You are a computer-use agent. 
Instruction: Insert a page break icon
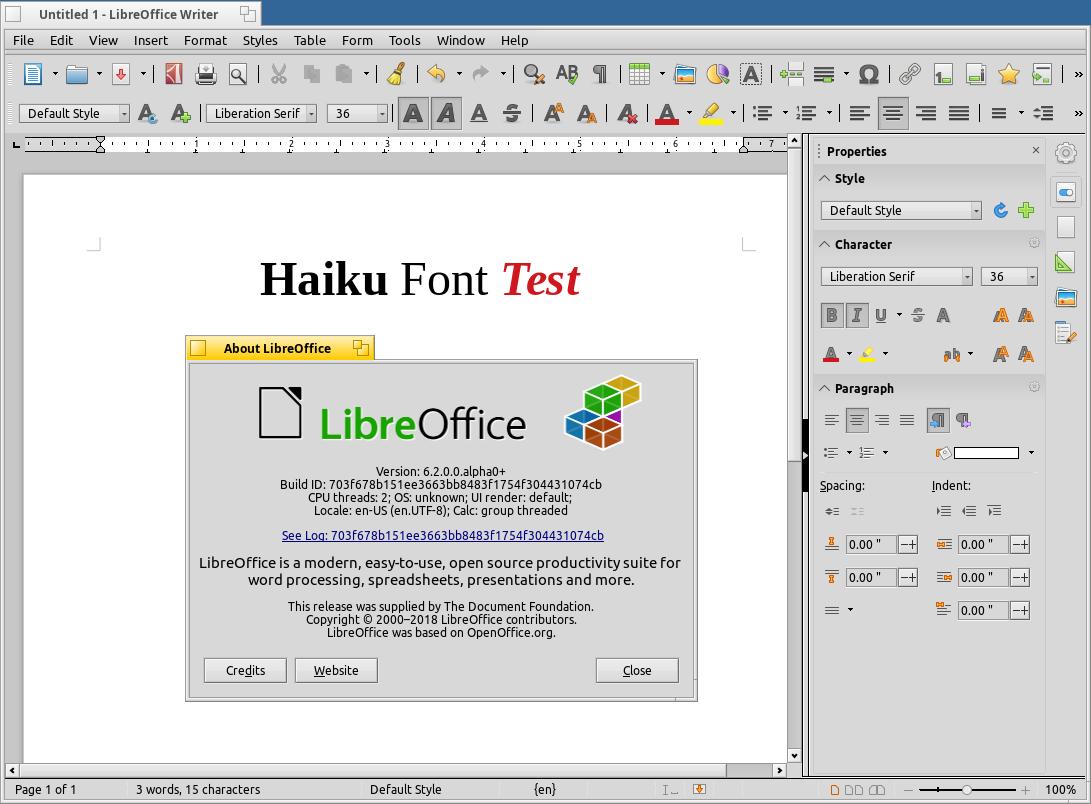pos(792,74)
